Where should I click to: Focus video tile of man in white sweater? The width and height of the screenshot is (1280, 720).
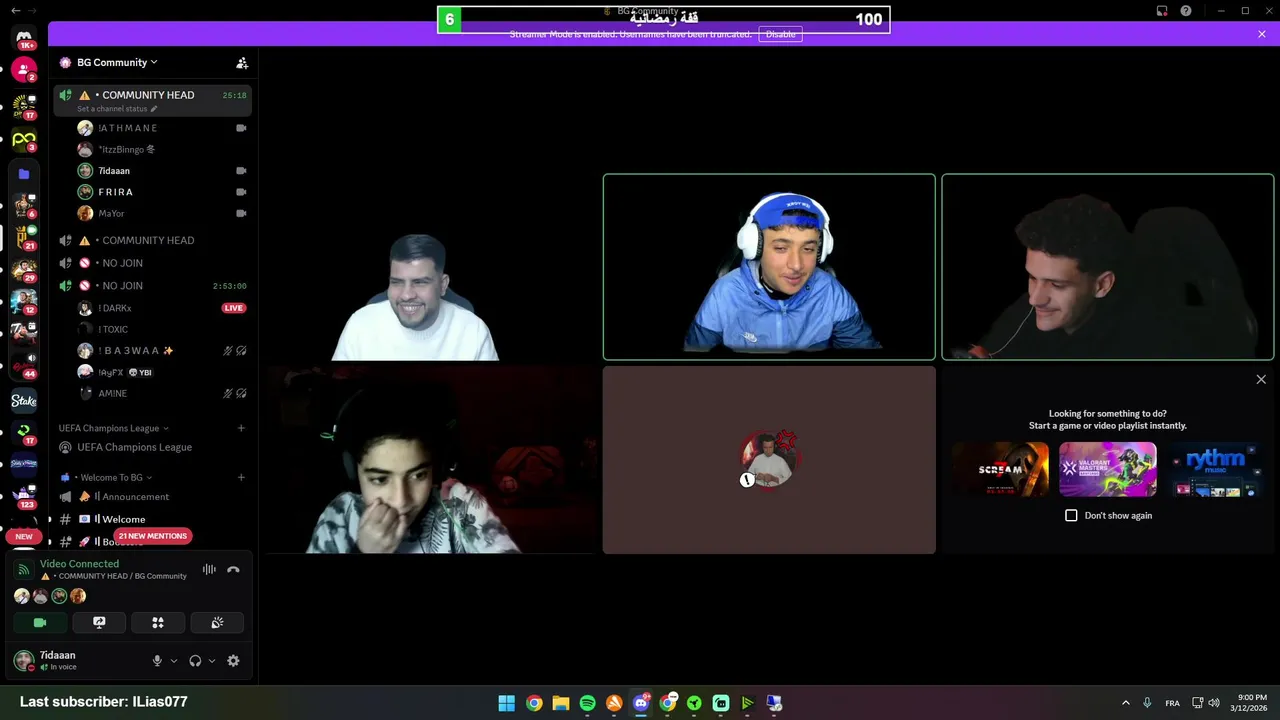pyautogui.click(x=431, y=267)
